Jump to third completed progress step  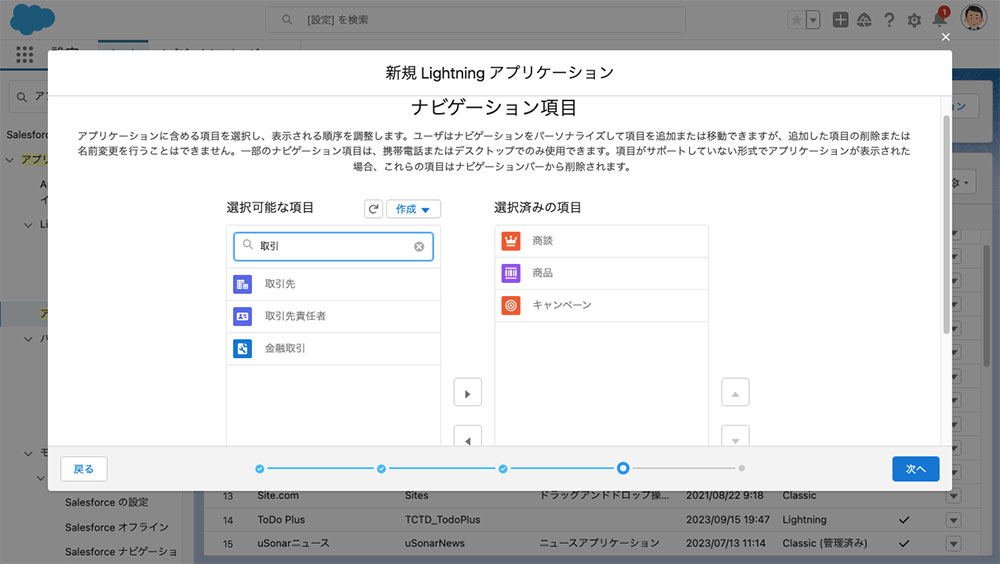coord(503,468)
